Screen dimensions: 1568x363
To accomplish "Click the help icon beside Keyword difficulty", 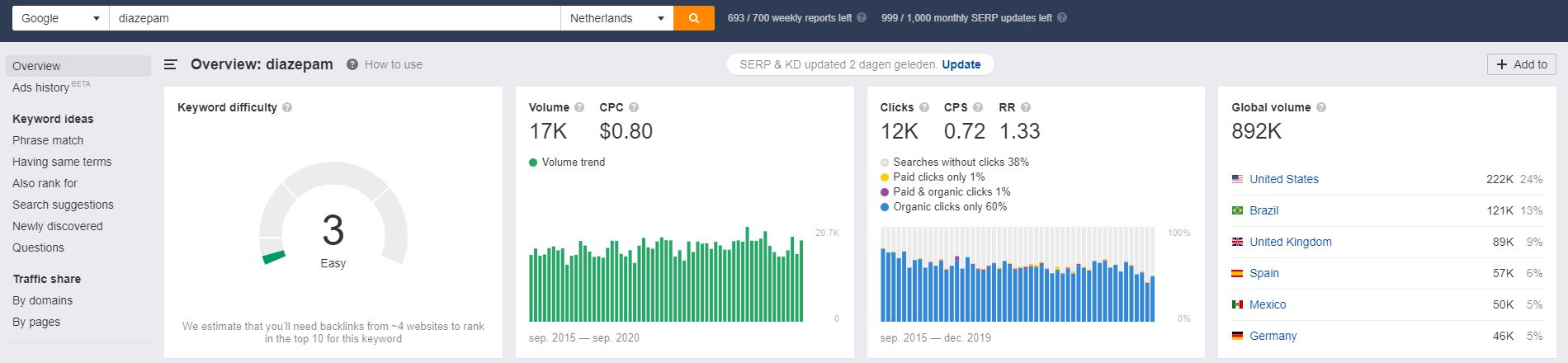I will 287,107.
